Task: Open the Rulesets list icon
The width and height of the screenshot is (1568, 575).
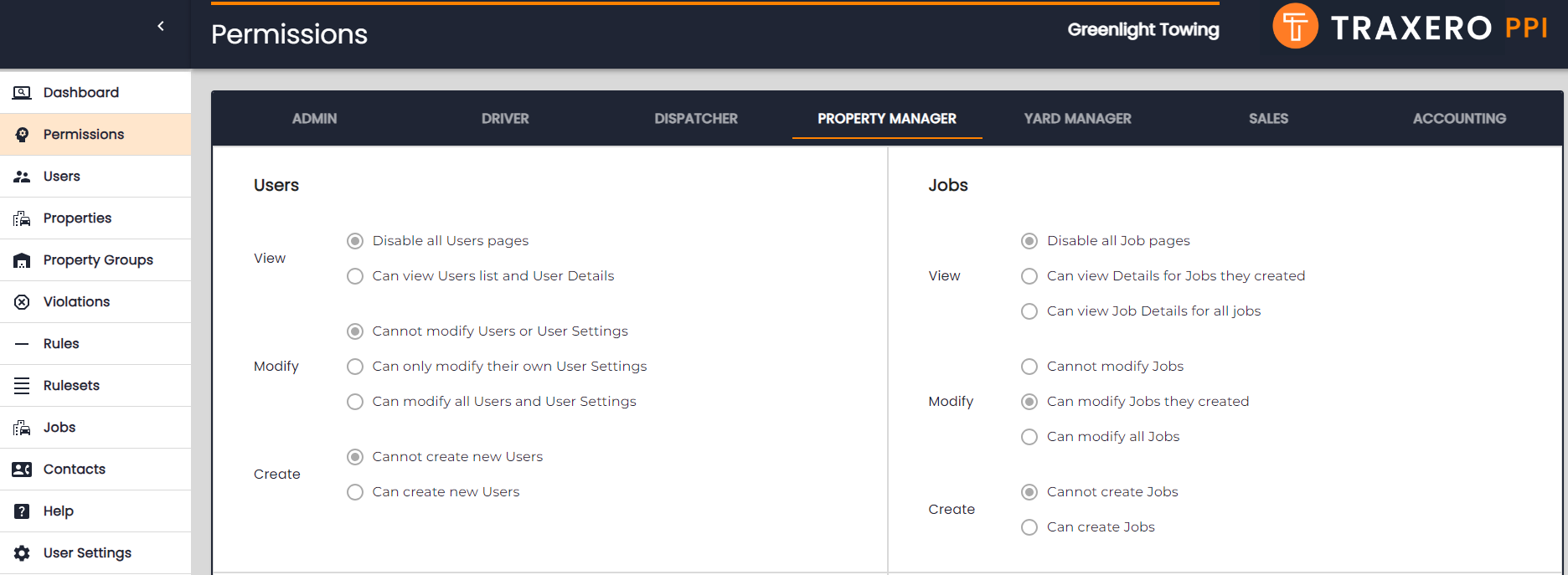Action: click(x=21, y=385)
